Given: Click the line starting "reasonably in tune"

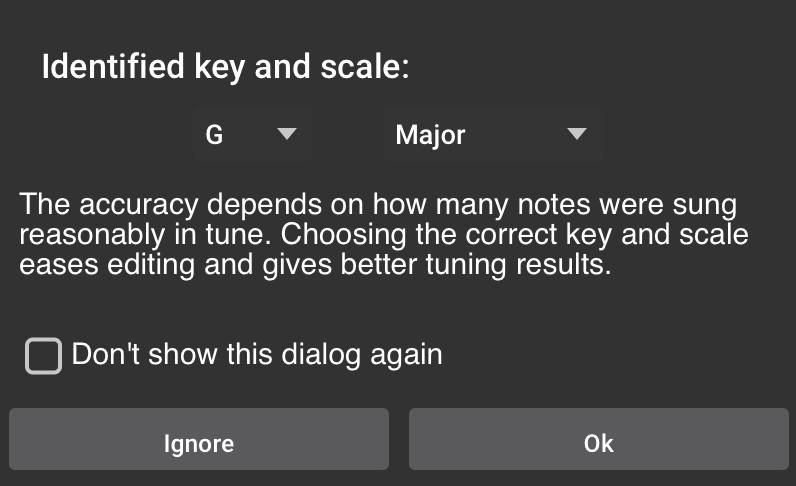Looking at the screenshot, I should pyautogui.click(x=384, y=237).
